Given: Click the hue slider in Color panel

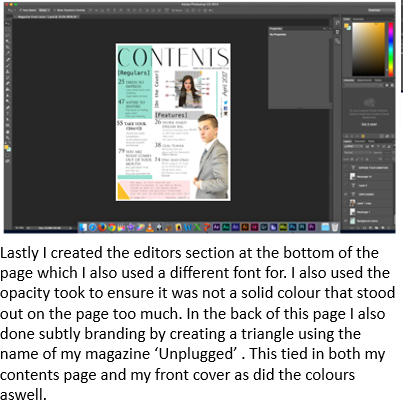Looking at the screenshot, I should point(391,49).
